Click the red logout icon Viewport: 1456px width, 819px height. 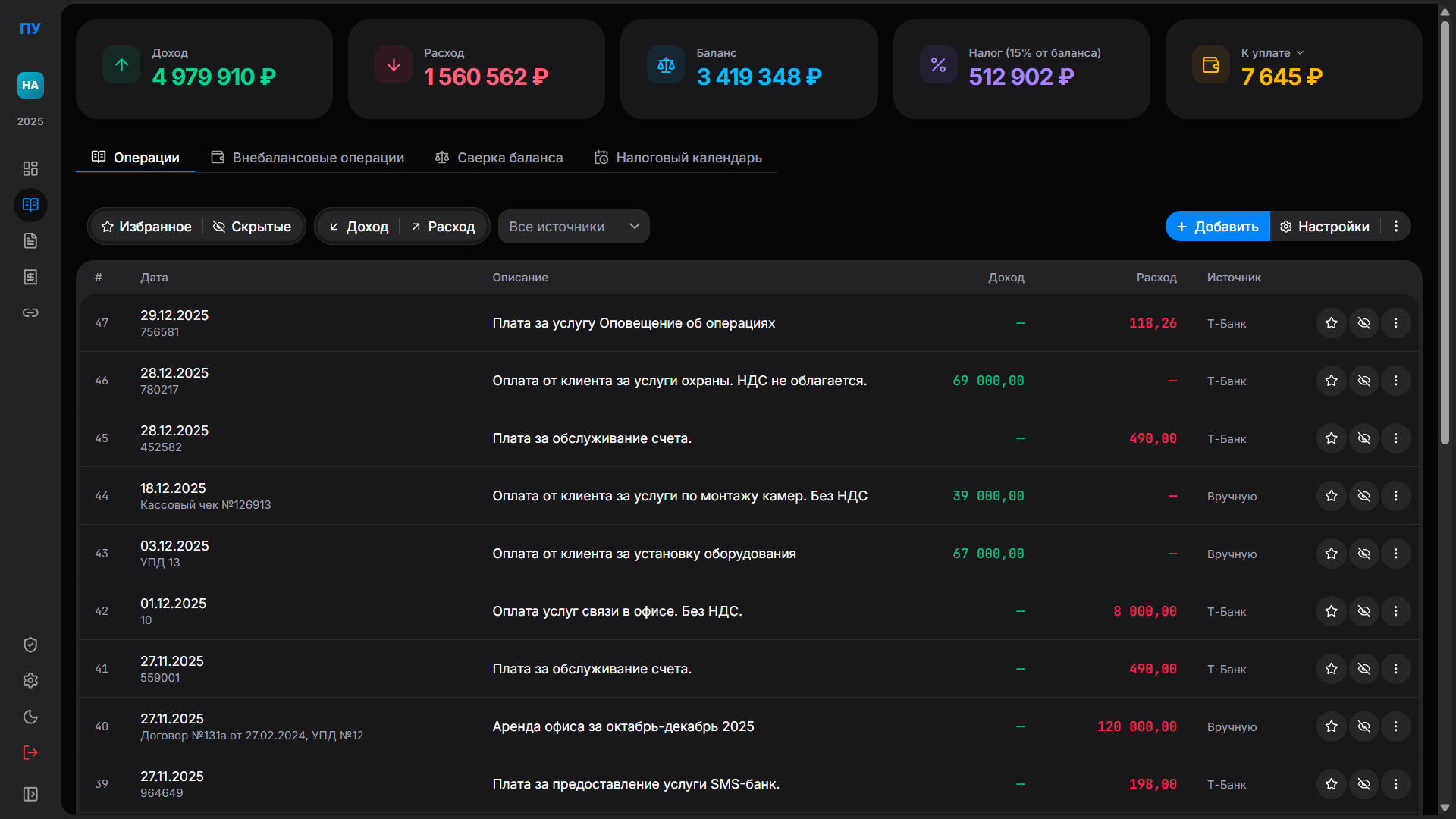[x=30, y=752]
